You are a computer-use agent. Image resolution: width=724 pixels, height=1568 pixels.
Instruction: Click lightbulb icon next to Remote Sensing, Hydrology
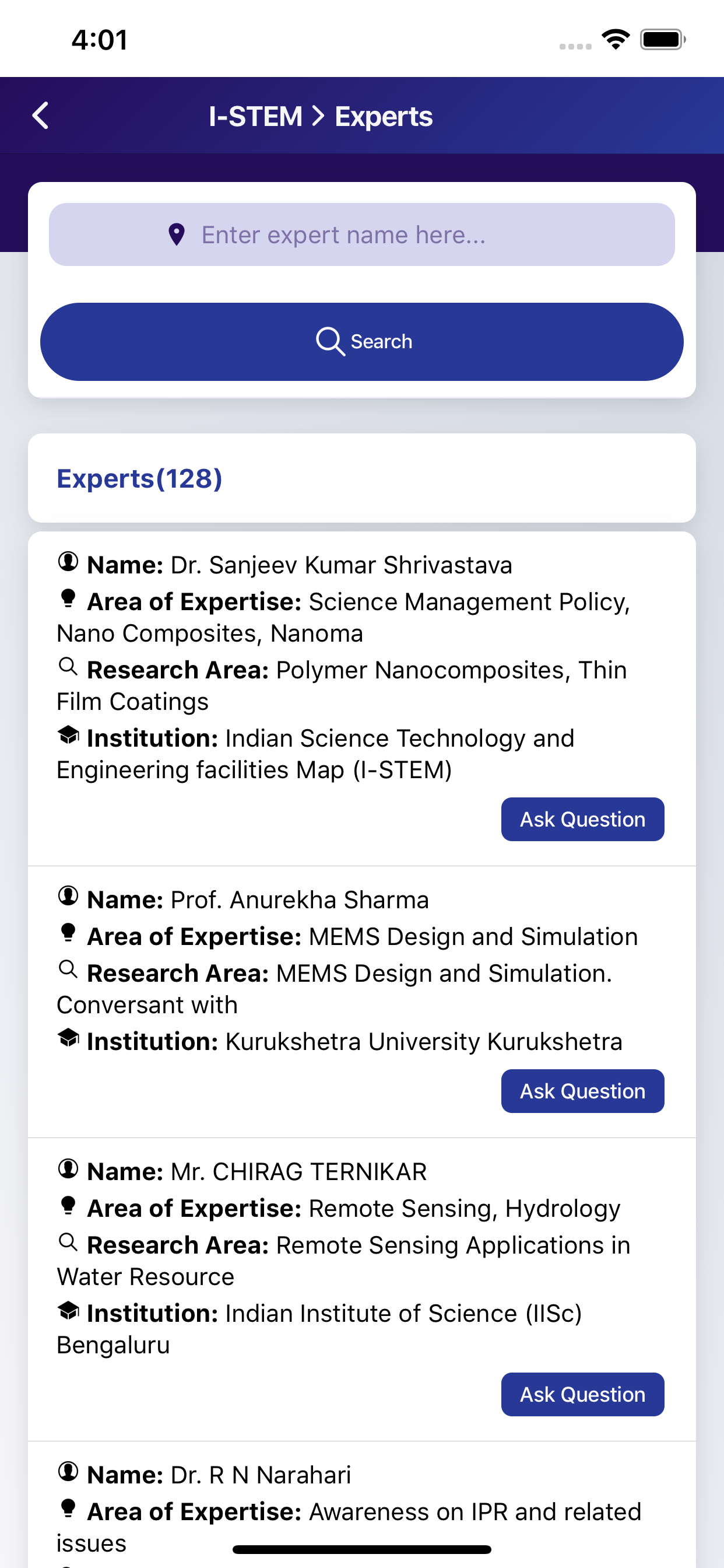[68, 1206]
